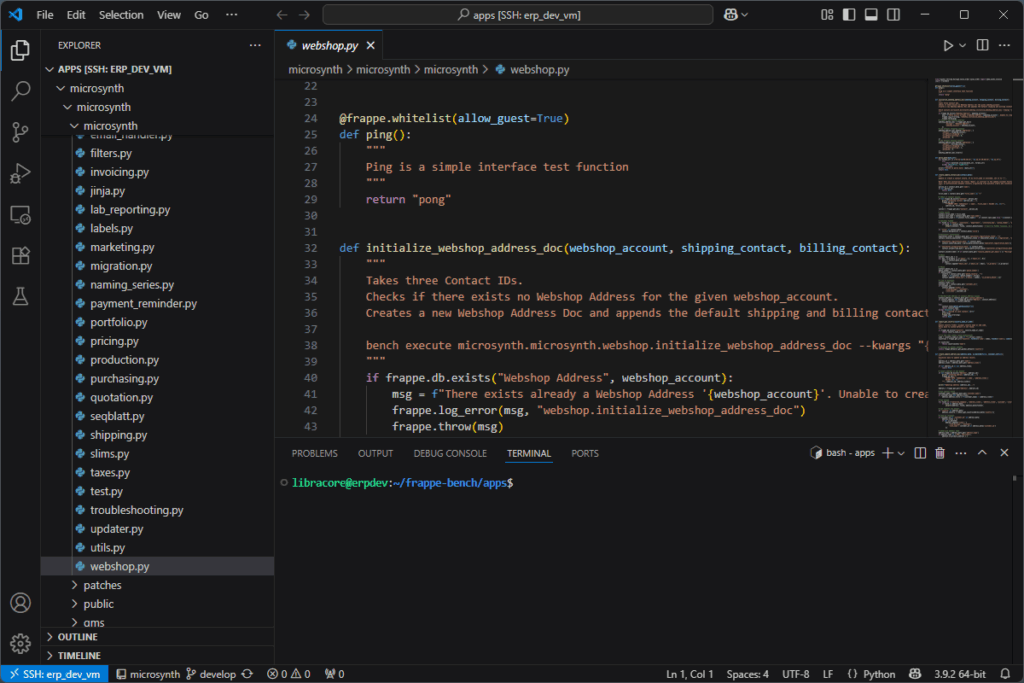This screenshot has height=683, width=1024.
Task: Open the File menu
Action: point(44,14)
